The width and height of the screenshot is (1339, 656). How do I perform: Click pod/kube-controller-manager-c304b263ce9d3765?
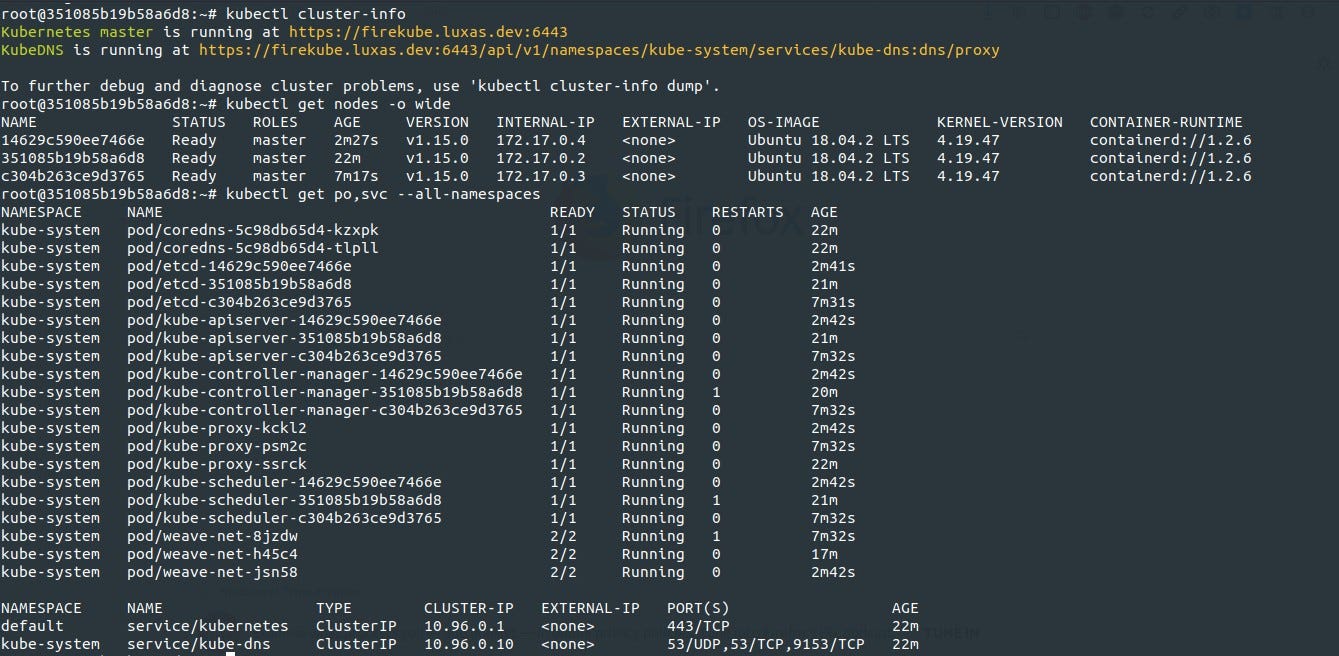point(325,410)
